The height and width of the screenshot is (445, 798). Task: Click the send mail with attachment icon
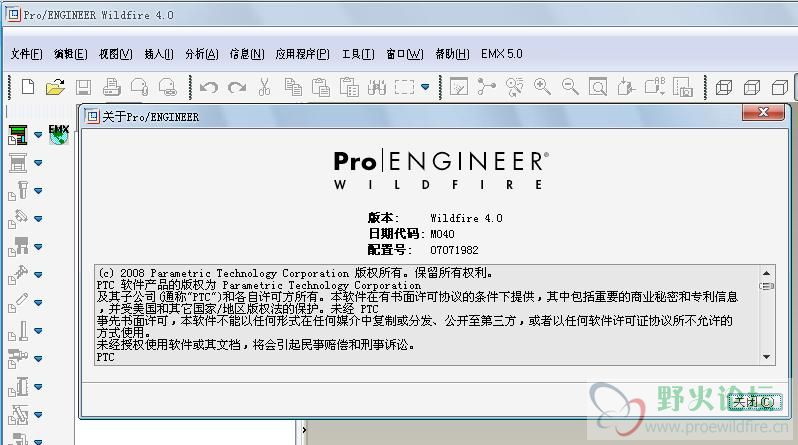tap(139, 87)
